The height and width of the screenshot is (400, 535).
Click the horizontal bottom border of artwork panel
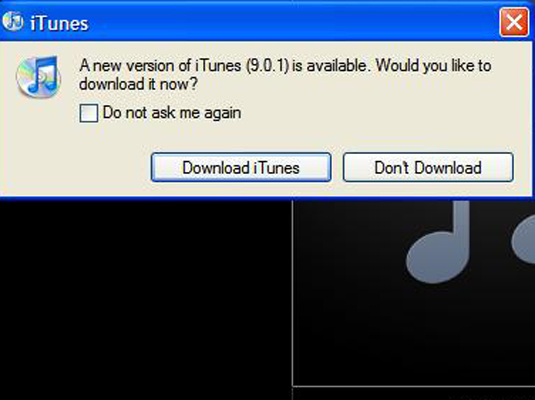[414, 387]
